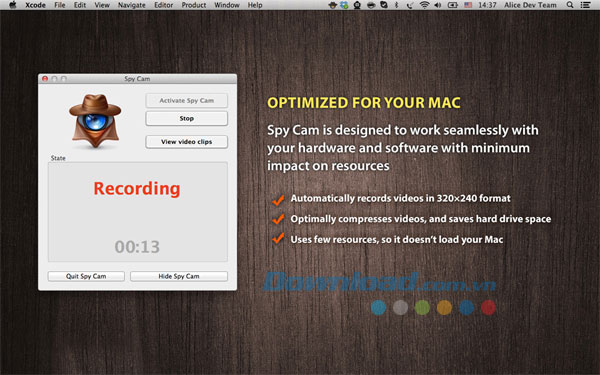Hide the Spy Cam window

point(179,276)
